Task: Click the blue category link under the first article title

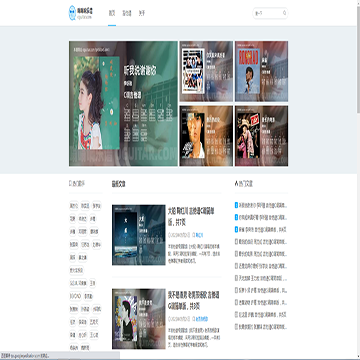Action: (199, 235)
